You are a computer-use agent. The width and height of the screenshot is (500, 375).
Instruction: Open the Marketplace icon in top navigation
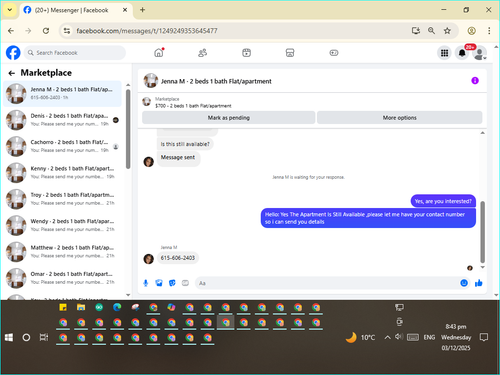(x=290, y=53)
